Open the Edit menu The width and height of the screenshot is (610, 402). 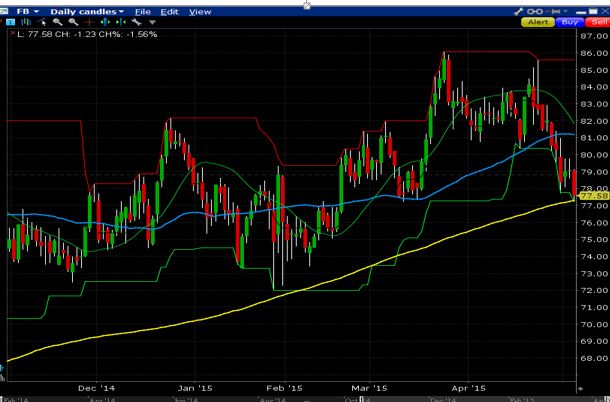(x=171, y=10)
